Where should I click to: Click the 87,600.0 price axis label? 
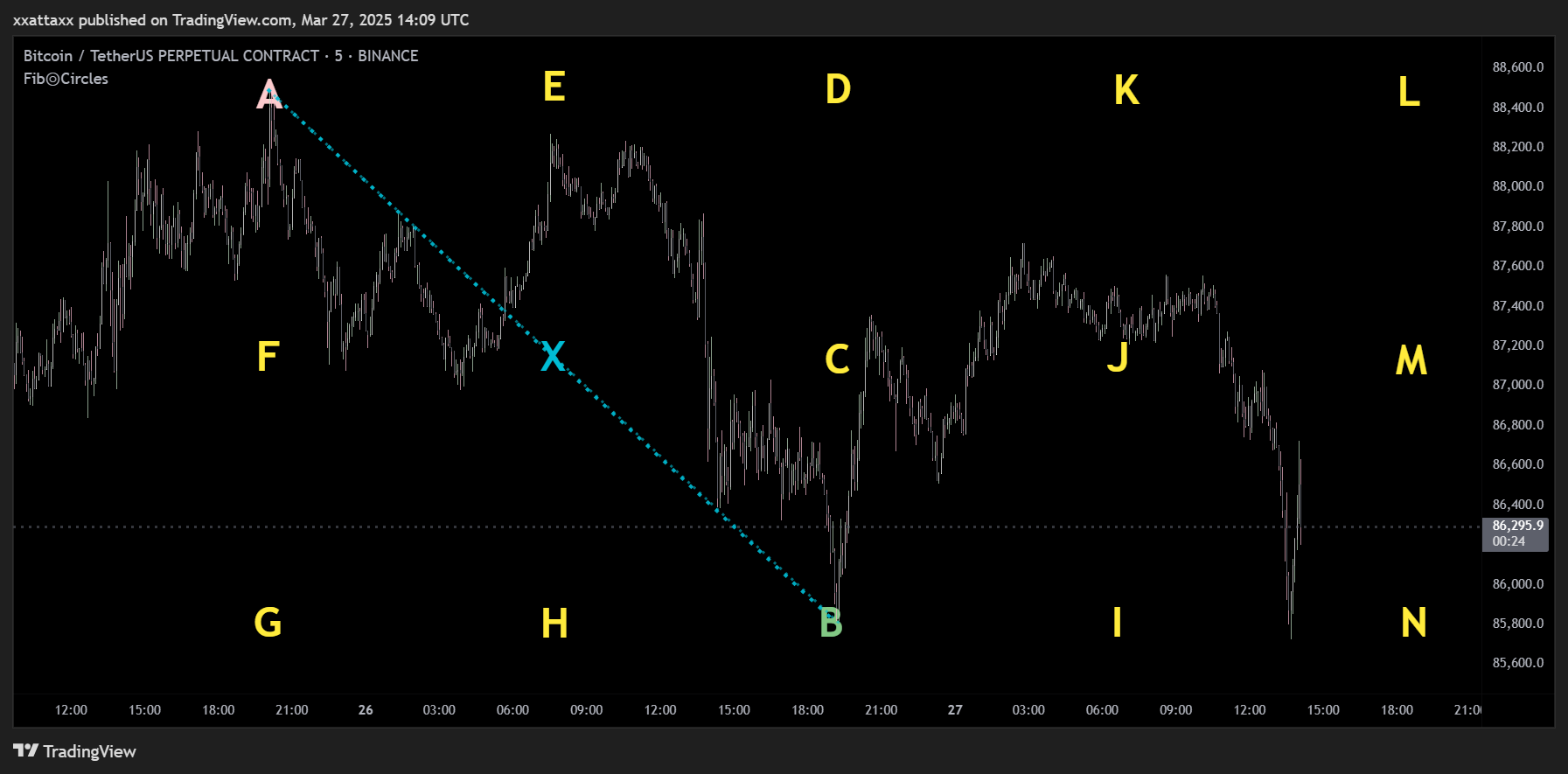[1518, 266]
